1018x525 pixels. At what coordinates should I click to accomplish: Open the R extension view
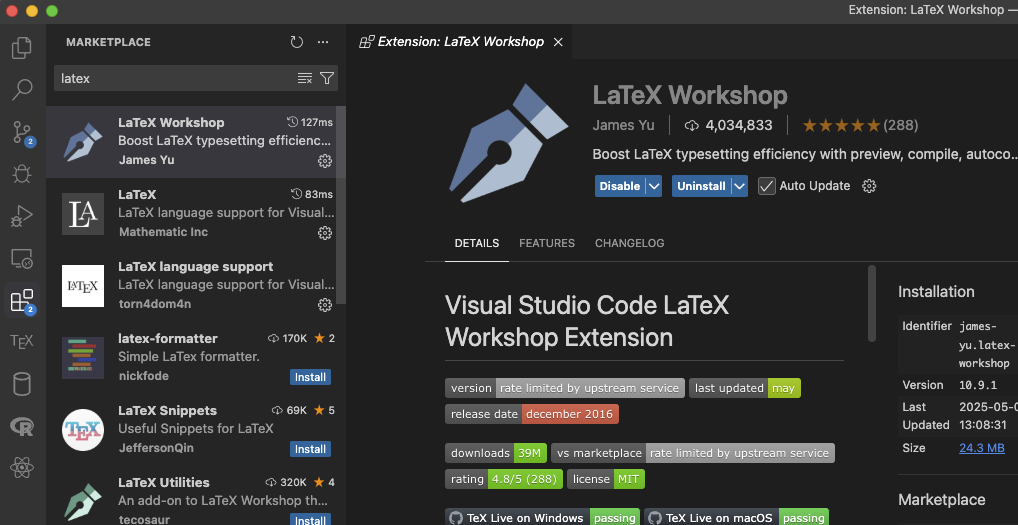point(22,426)
